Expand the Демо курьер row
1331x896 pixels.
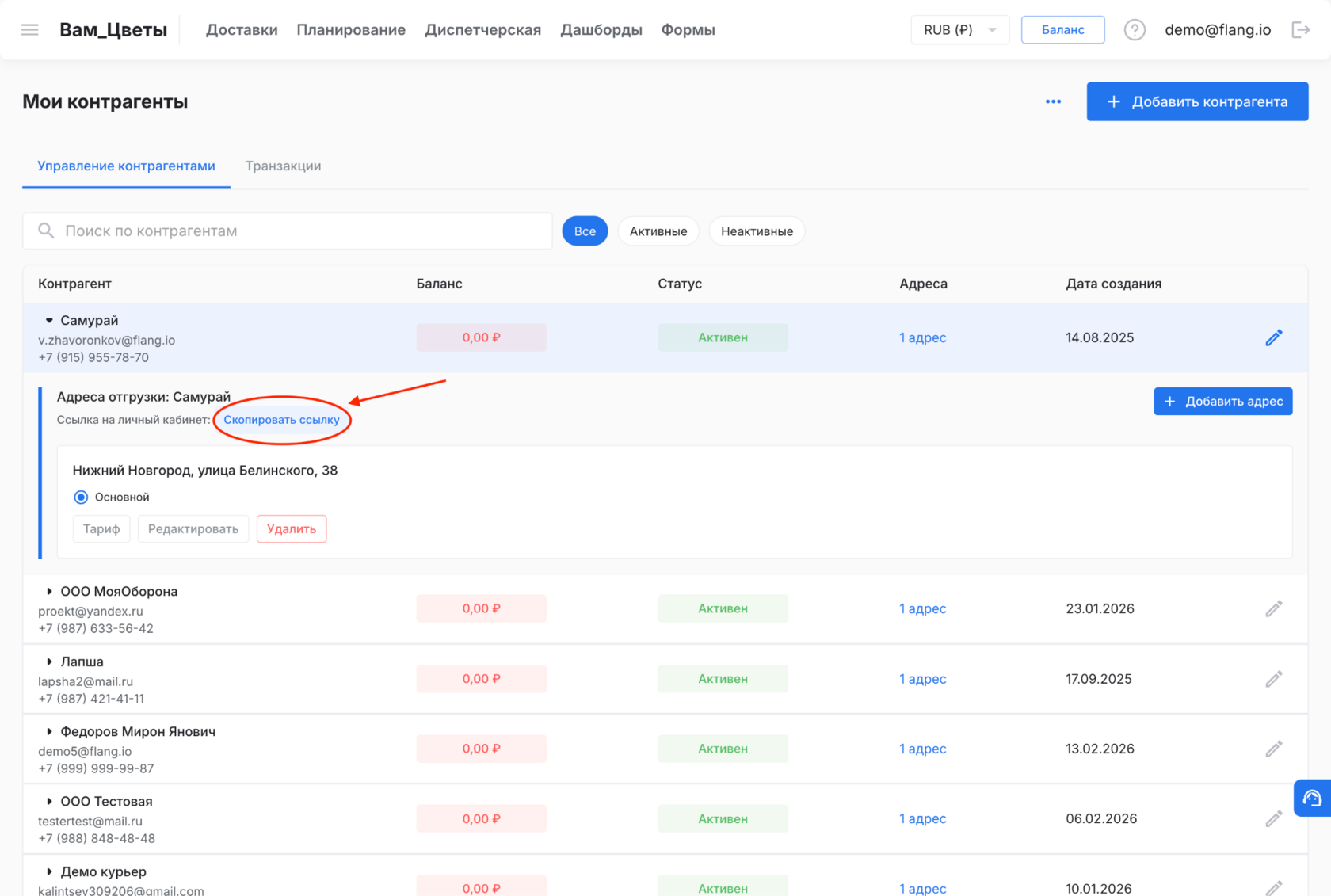[49, 871]
